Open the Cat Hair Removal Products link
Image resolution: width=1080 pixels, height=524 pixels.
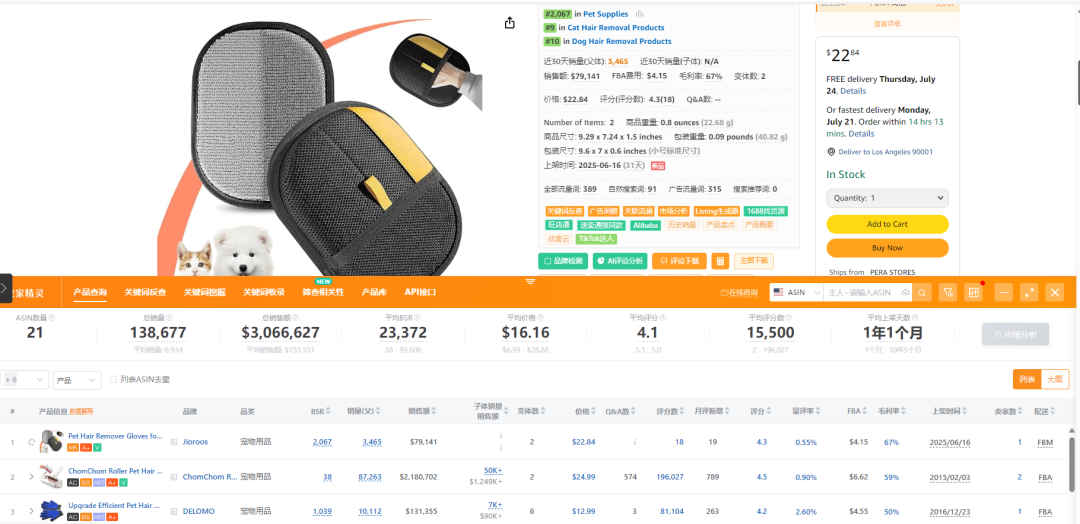click(x=616, y=28)
